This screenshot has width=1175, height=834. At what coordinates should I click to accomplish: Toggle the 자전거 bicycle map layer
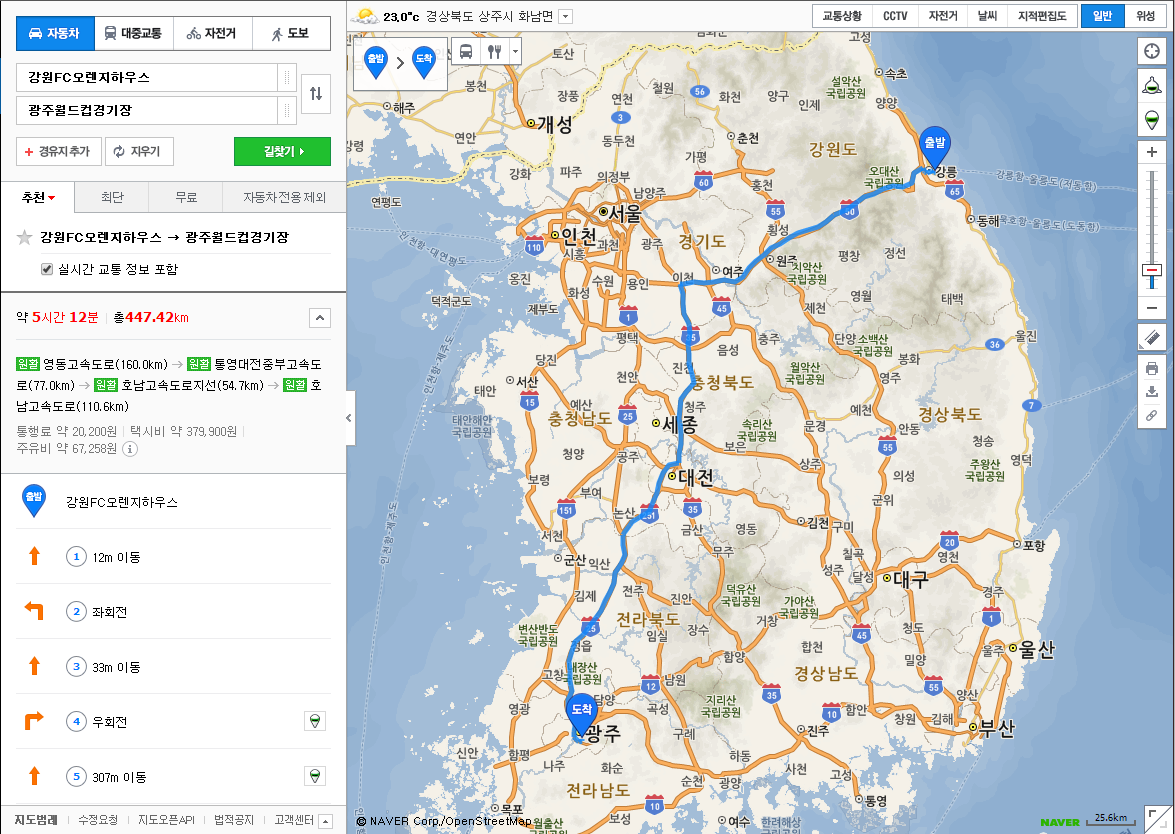tap(943, 16)
